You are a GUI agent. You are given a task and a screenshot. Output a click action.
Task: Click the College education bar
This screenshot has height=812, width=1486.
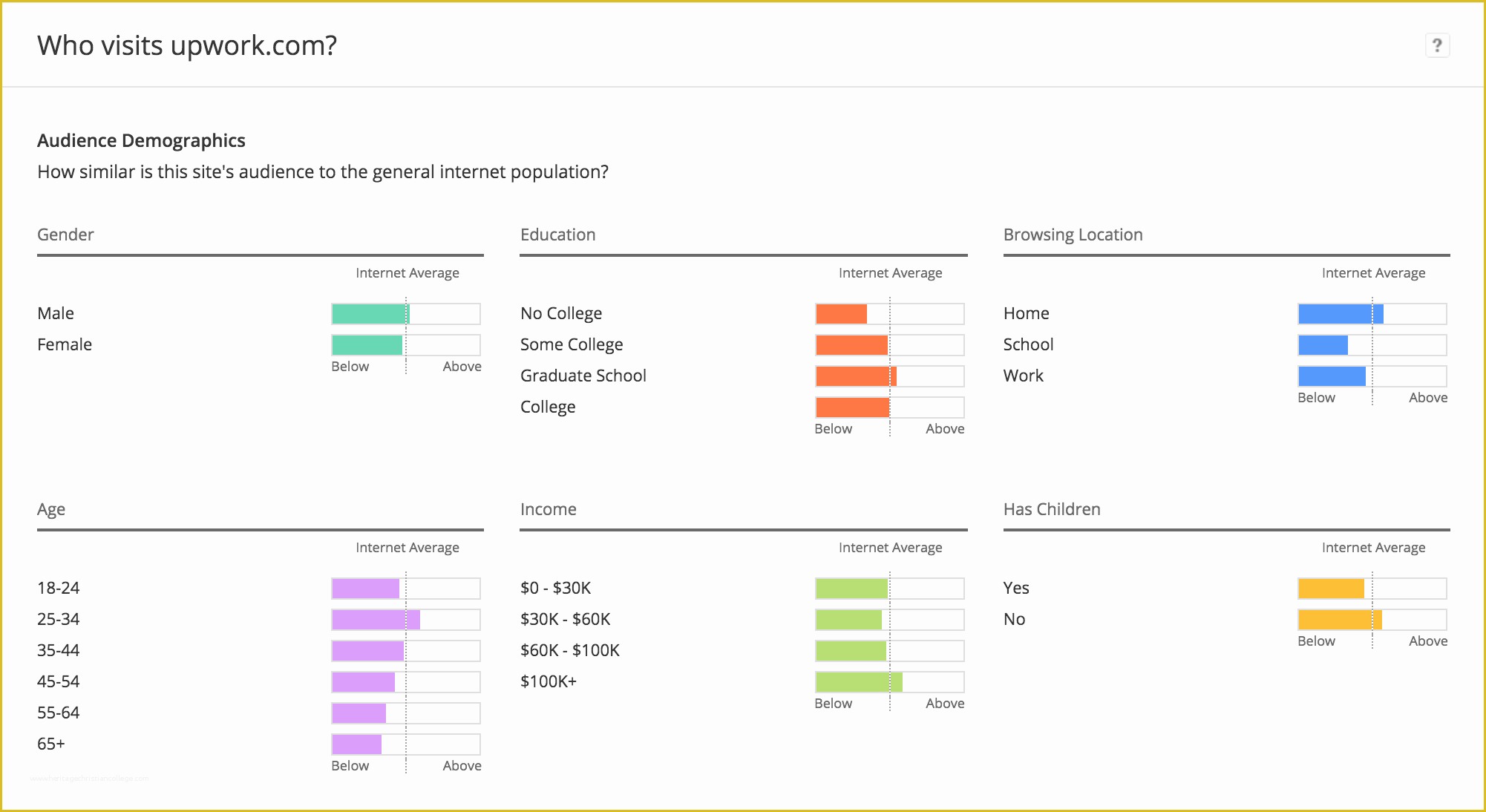(889, 407)
